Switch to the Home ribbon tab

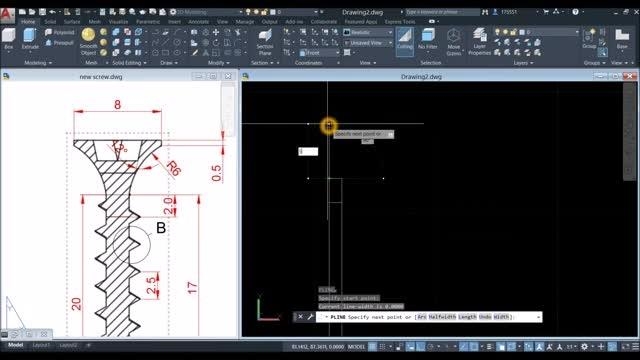pos(28,21)
